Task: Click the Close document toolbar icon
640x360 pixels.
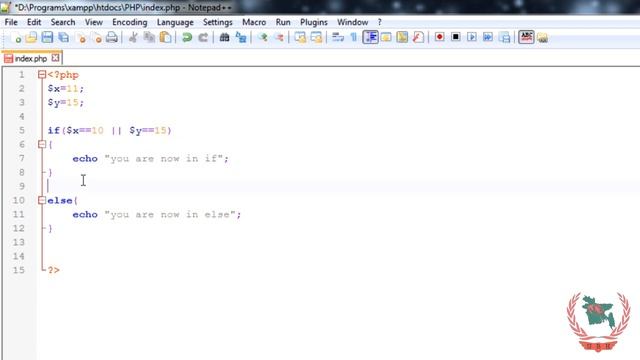Action: point(81,38)
